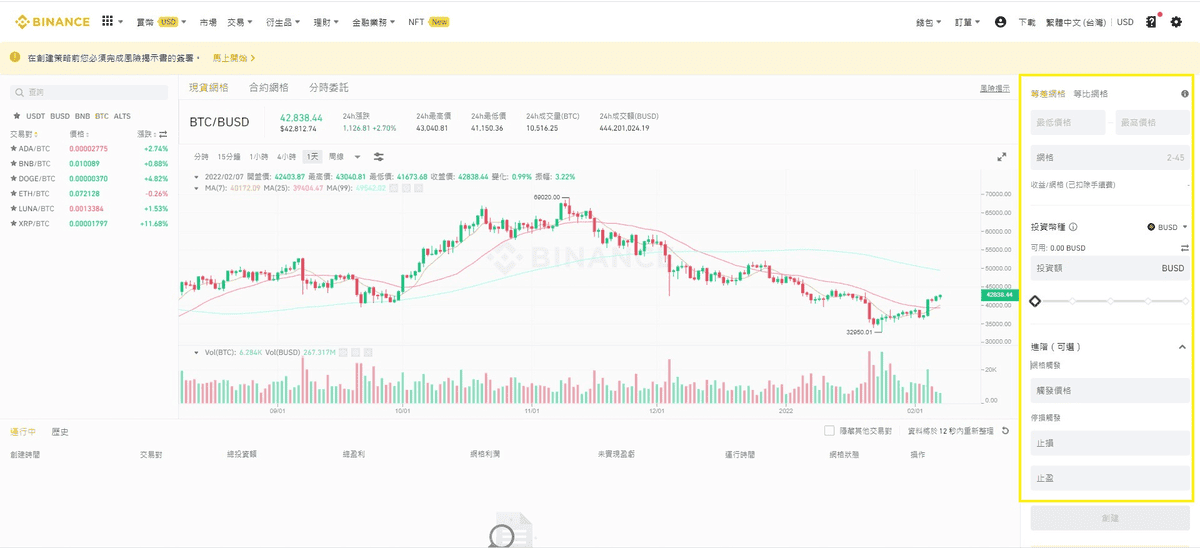1200x548 pixels.
Task: Switch to 分時委託 tab
Action: [x=330, y=88]
